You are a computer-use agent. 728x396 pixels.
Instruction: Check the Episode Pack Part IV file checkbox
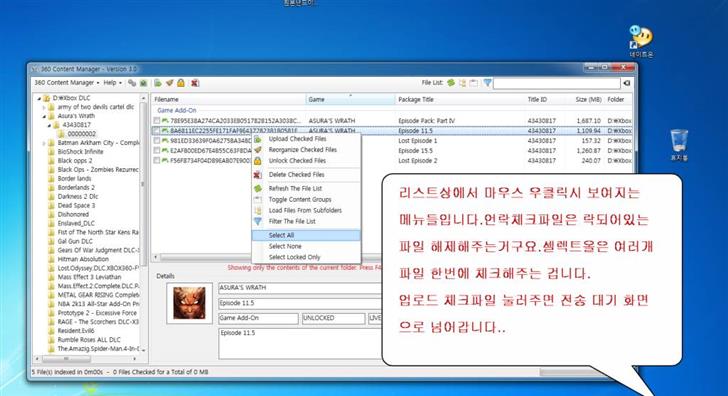[x=157, y=121]
